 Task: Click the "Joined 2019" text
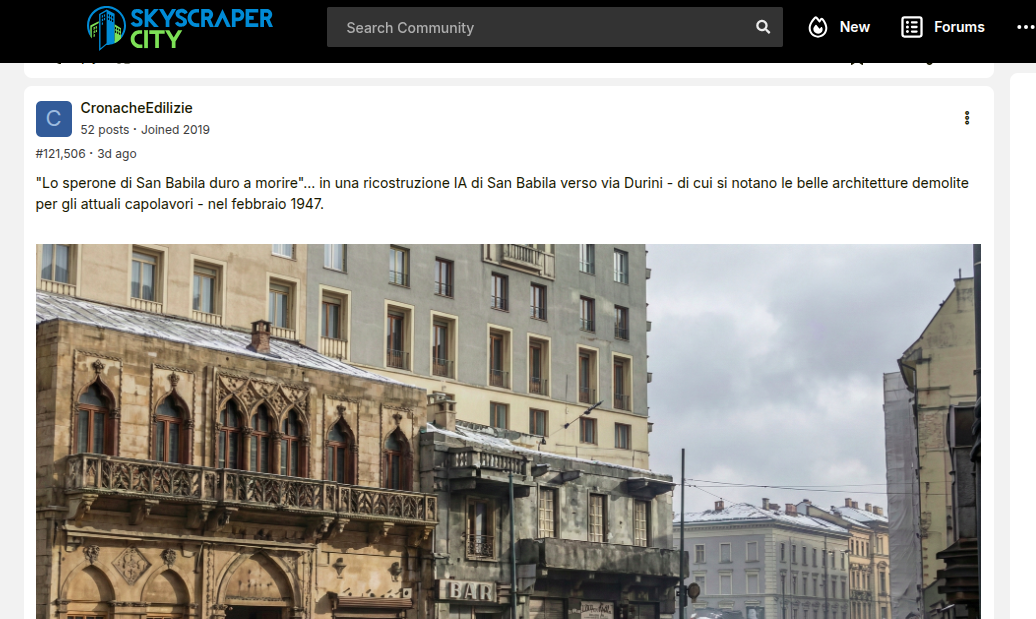(x=175, y=130)
